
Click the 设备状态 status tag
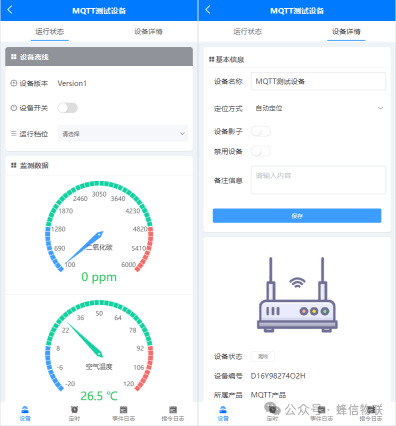pos(263,356)
